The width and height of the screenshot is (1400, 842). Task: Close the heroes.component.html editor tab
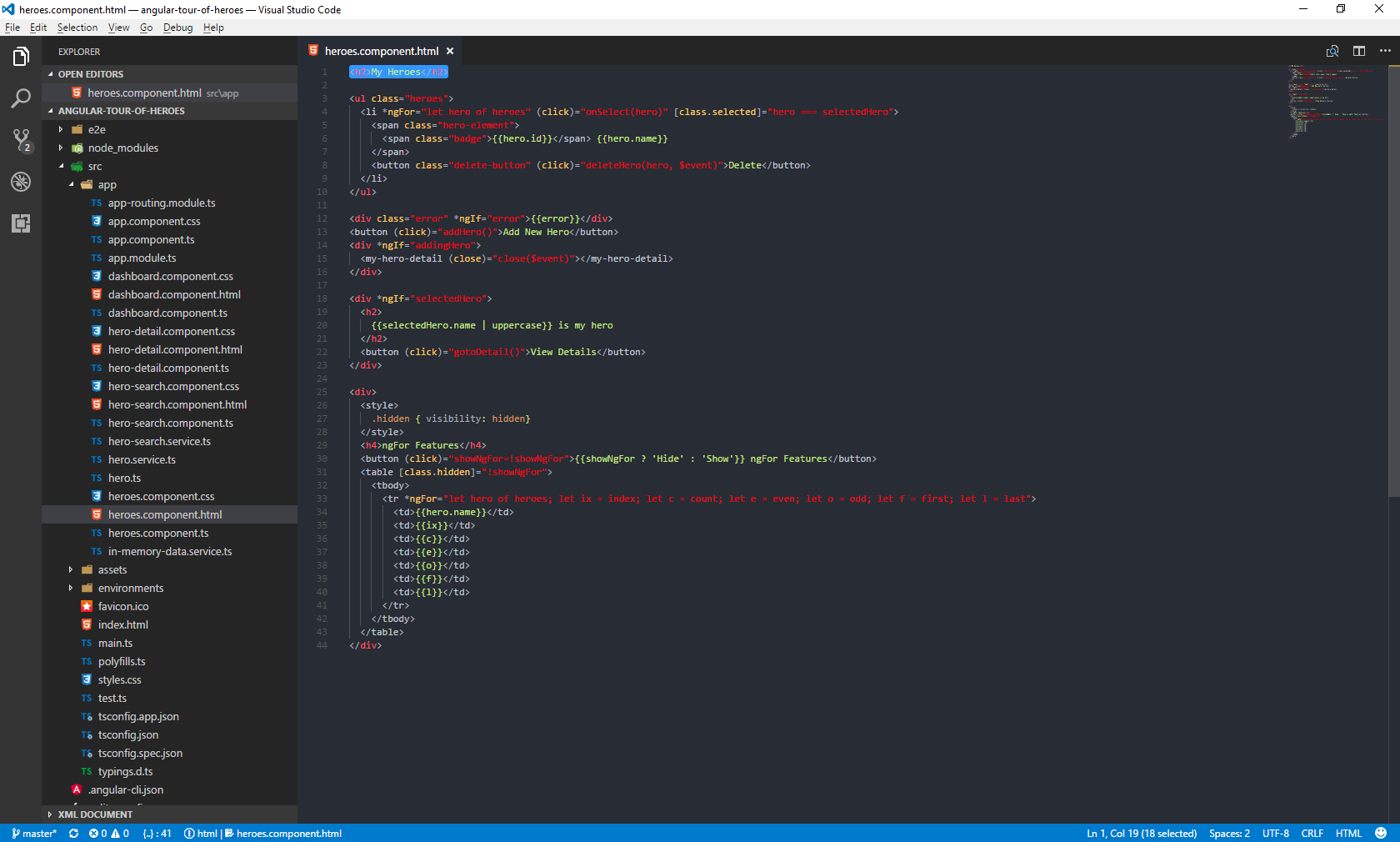coord(450,51)
